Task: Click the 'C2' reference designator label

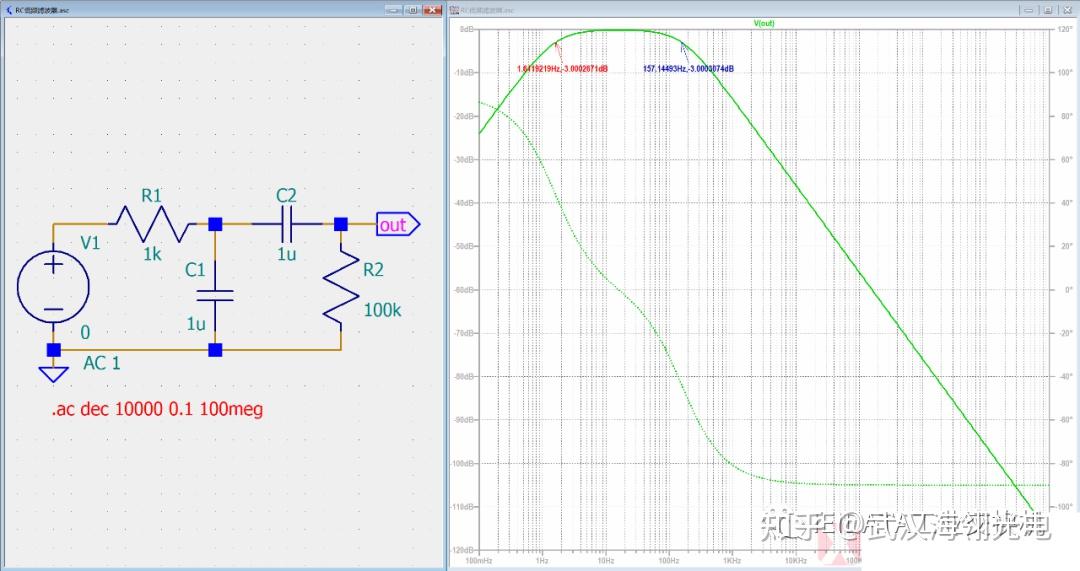Action: (286, 196)
